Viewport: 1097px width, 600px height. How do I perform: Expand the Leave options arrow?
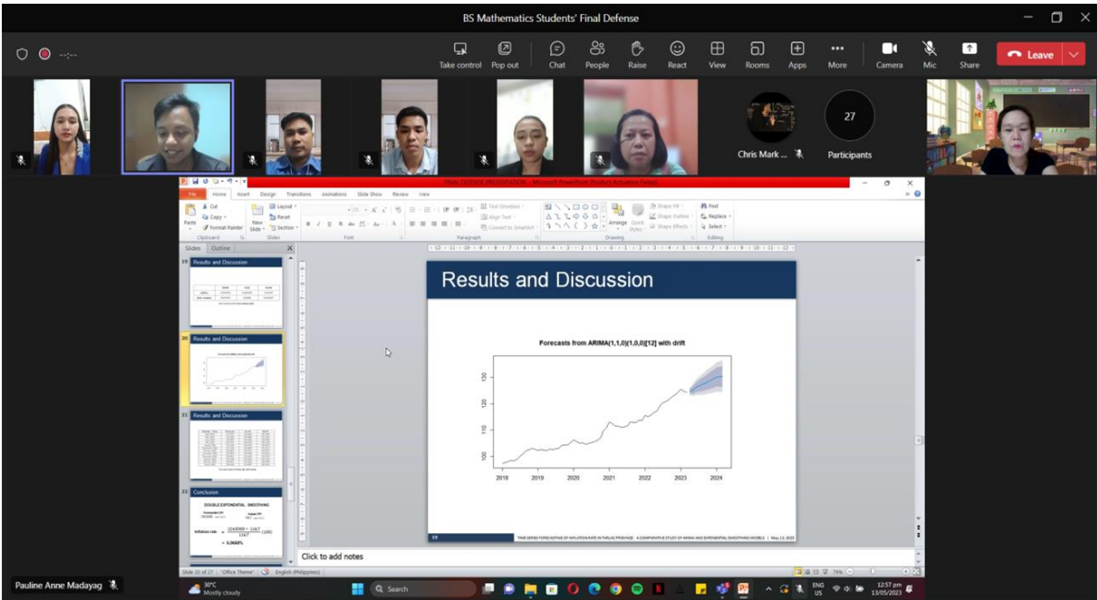[x=1075, y=54]
